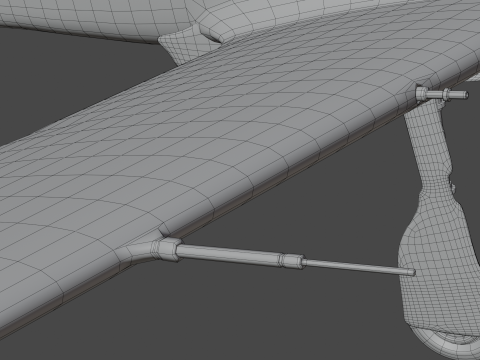Select the short gun barrel near the landing gear
The width and height of the screenshot is (480, 360).
[442, 94]
